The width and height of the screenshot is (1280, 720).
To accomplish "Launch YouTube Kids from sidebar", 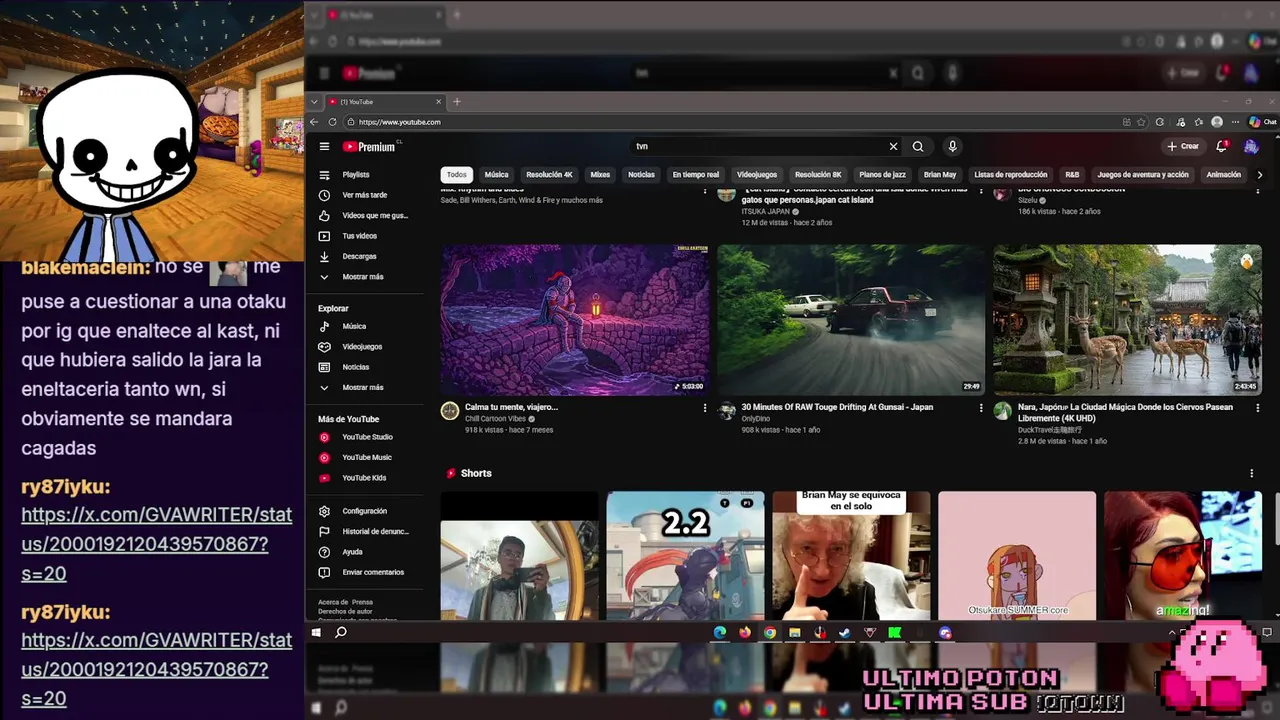I will pos(365,478).
